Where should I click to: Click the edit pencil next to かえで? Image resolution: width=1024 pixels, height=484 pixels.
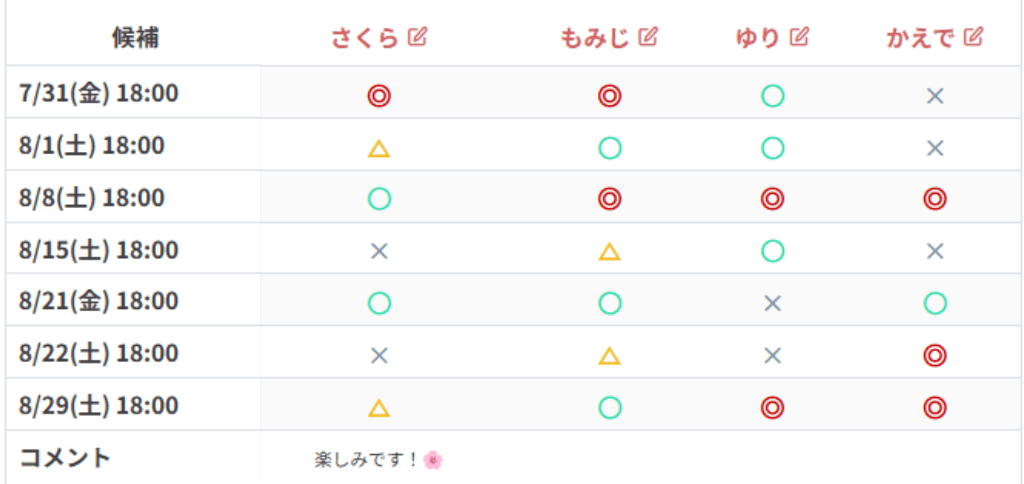(x=973, y=38)
